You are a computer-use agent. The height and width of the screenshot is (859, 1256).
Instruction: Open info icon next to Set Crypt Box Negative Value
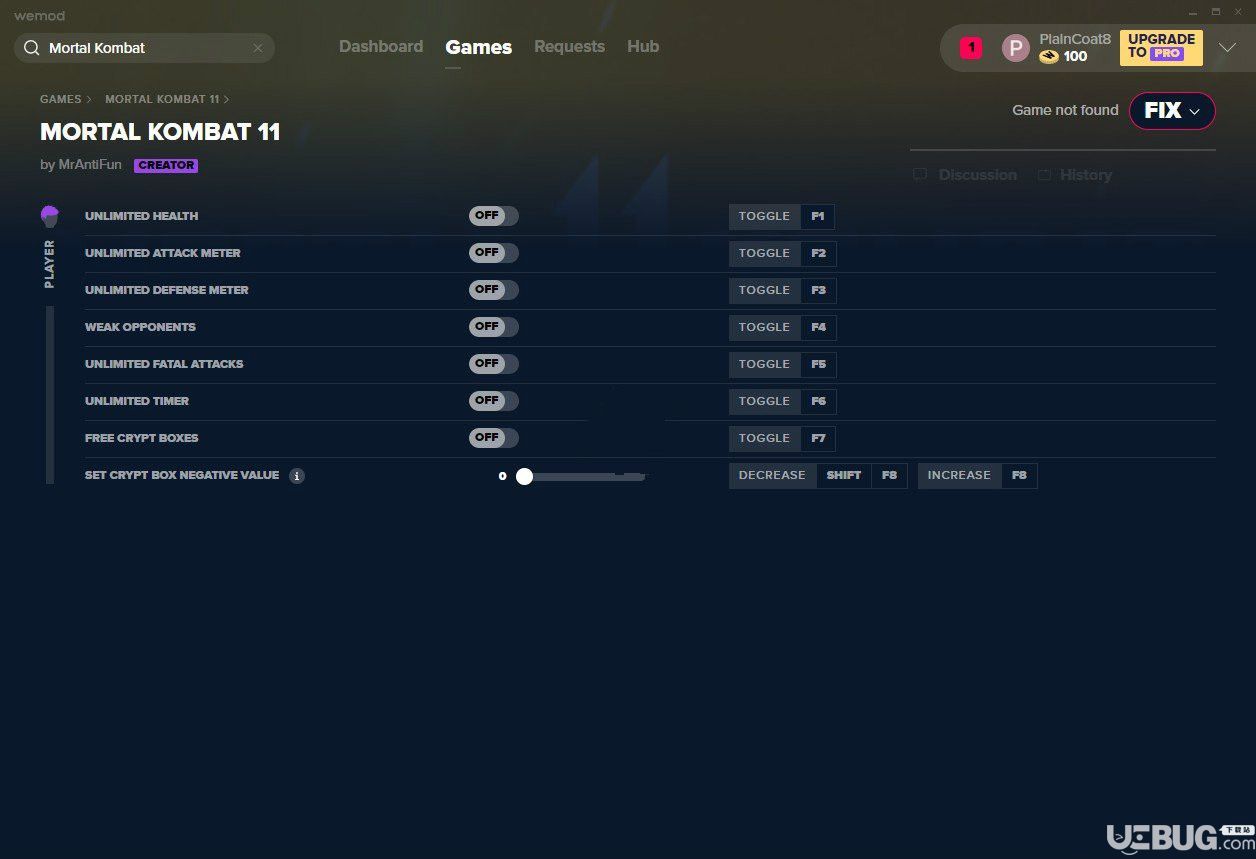297,476
